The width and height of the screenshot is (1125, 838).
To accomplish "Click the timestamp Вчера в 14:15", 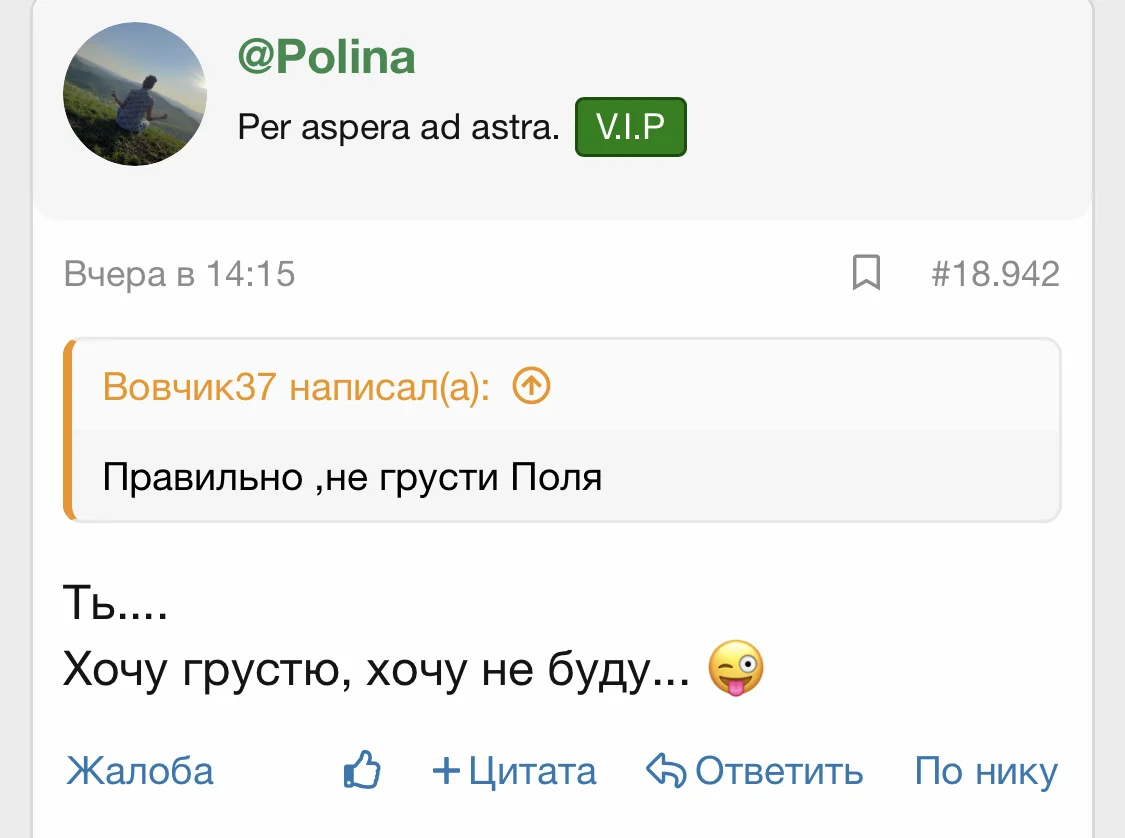I will 178,273.
